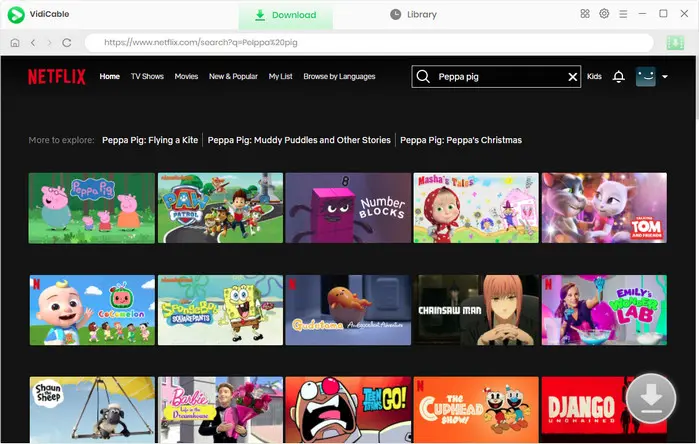Image resolution: width=699 pixels, height=444 pixels.
Task: Open the hamburger menu icon
Action: [623, 14]
